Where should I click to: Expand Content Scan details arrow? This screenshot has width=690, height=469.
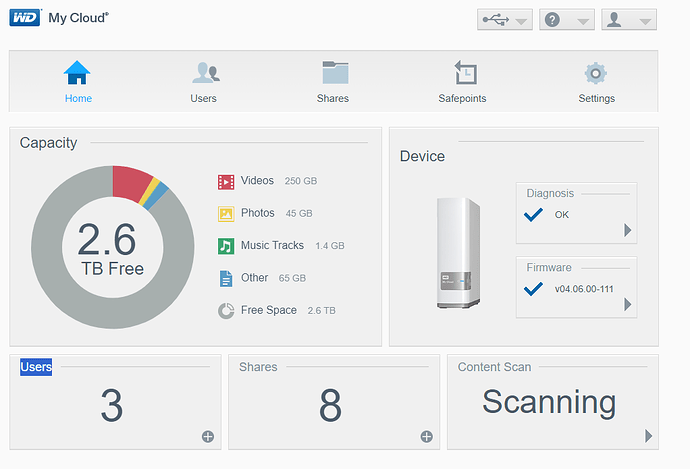click(648, 436)
